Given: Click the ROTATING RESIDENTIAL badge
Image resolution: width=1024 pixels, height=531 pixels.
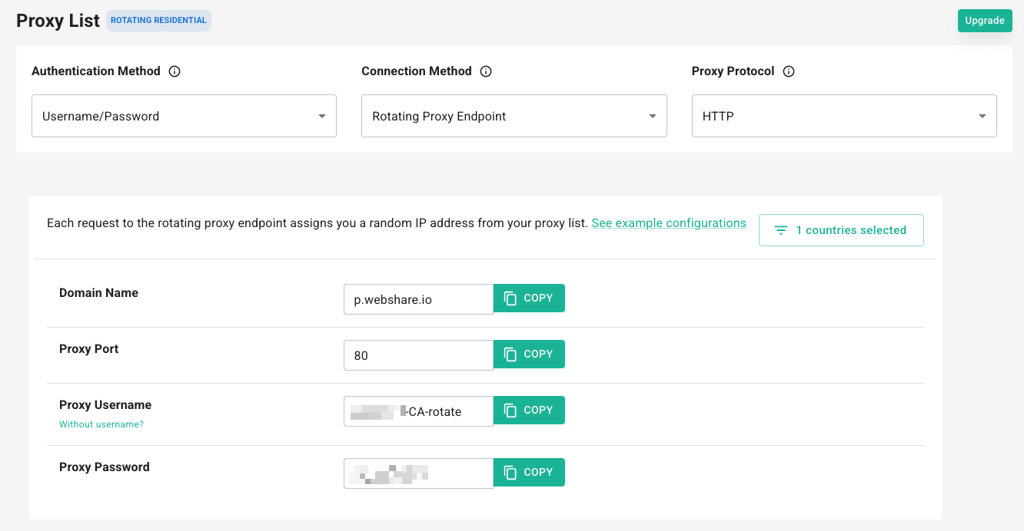Looking at the screenshot, I should (159, 20).
